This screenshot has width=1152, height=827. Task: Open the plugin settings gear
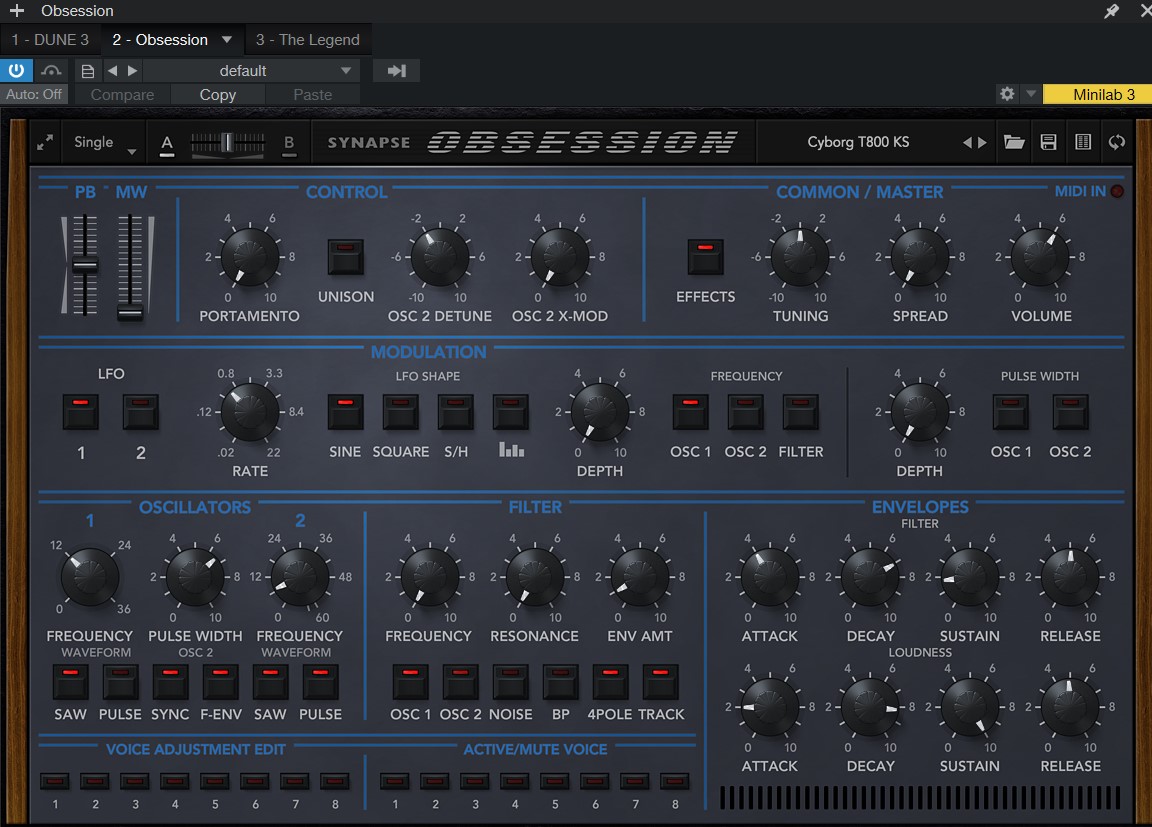pyautogui.click(x=1007, y=94)
